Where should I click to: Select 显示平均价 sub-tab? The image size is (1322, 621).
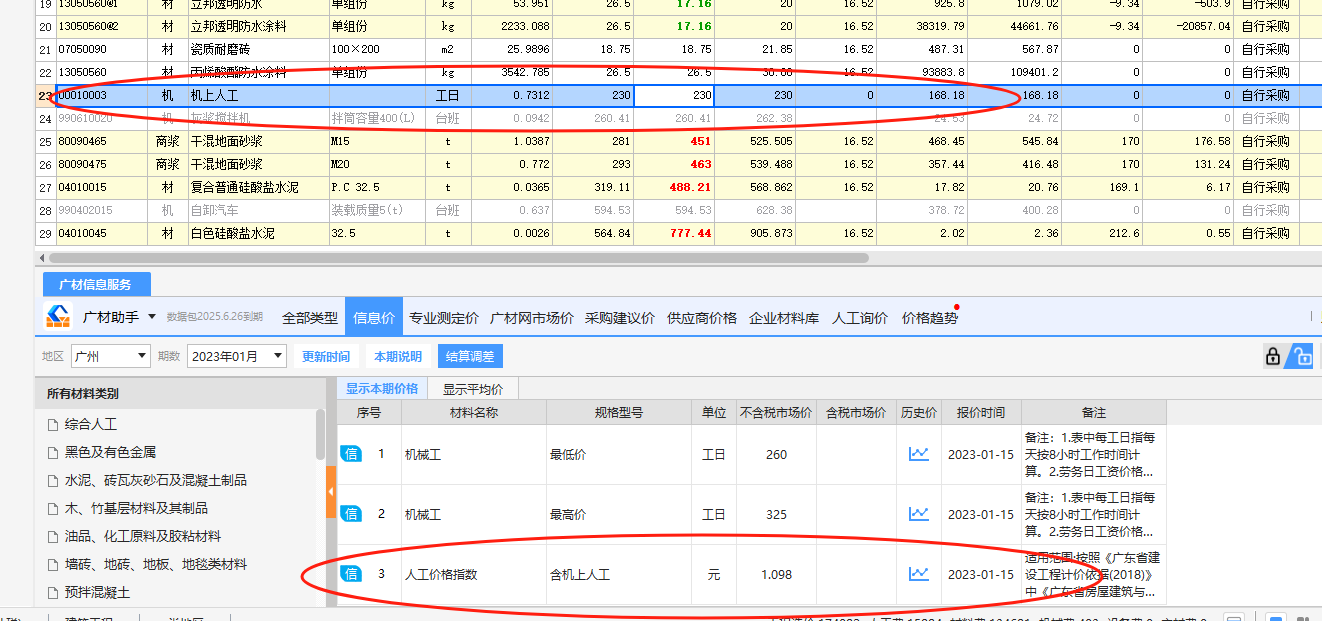pos(473,389)
